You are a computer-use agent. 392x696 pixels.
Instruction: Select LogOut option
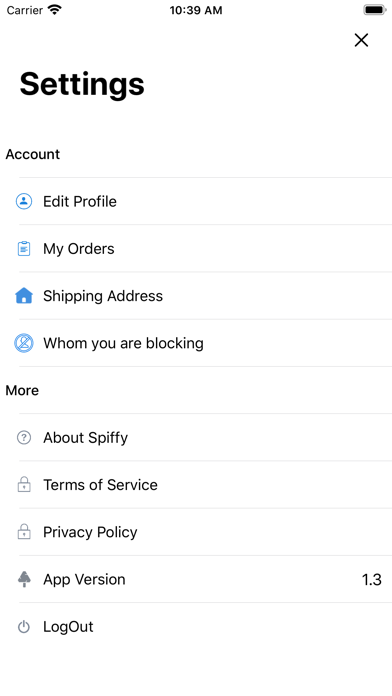tap(205, 627)
